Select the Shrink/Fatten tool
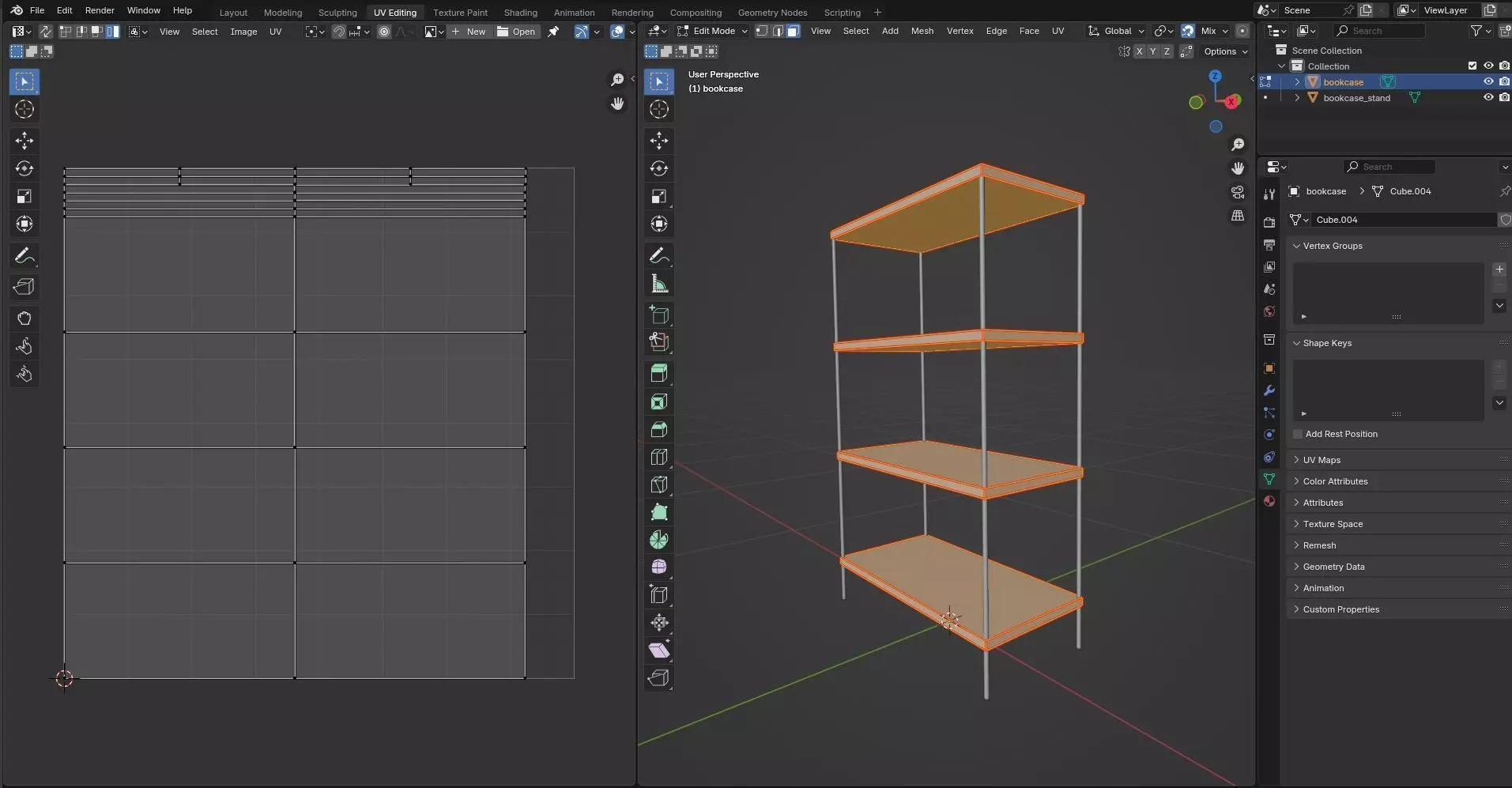1512x788 pixels. click(659, 623)
